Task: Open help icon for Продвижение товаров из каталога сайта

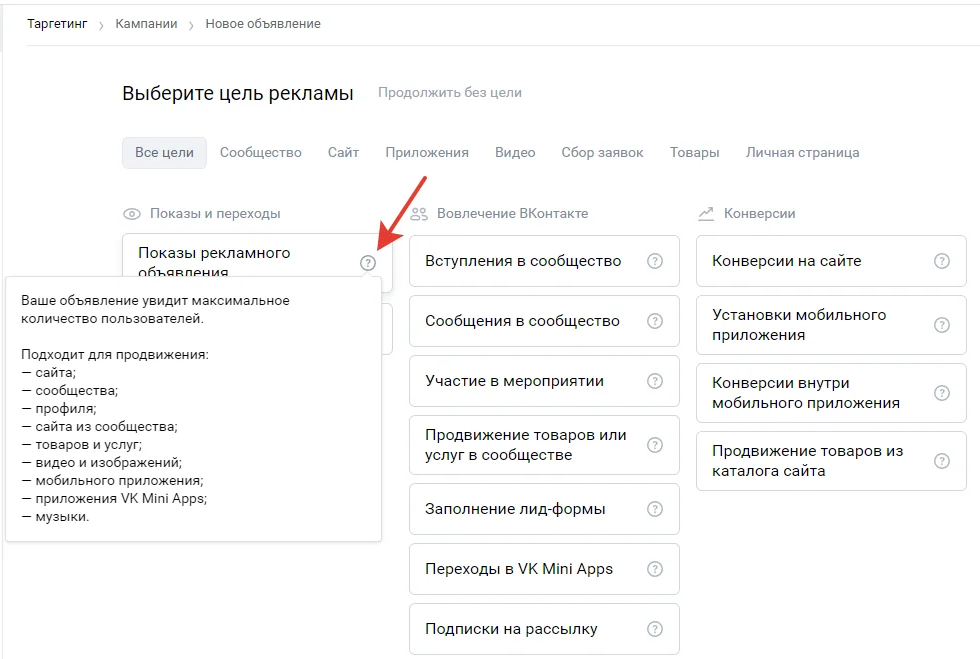Action: click(x=941, y=461)
